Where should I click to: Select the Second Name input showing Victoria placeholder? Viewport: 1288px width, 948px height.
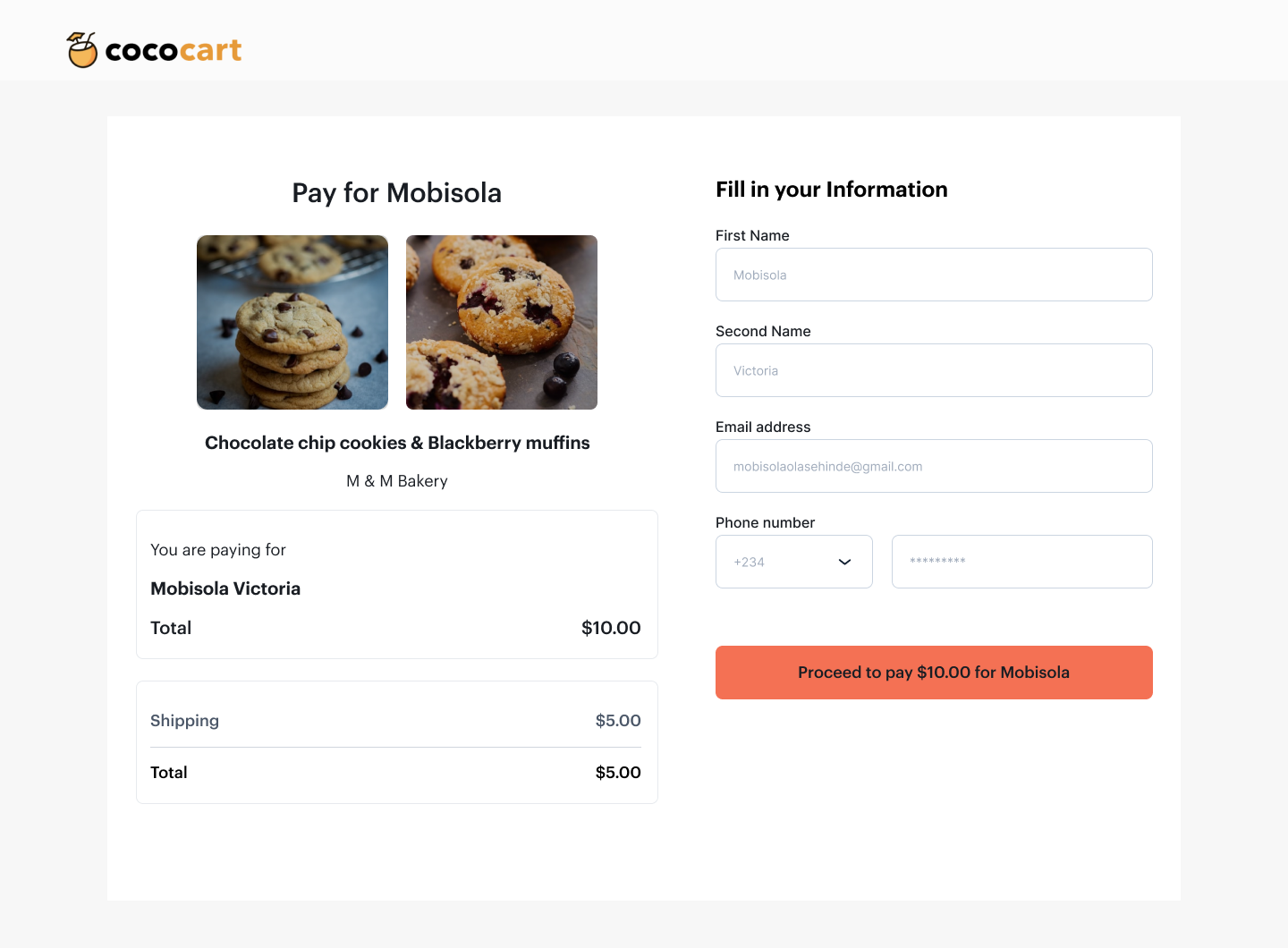[934, 370]
